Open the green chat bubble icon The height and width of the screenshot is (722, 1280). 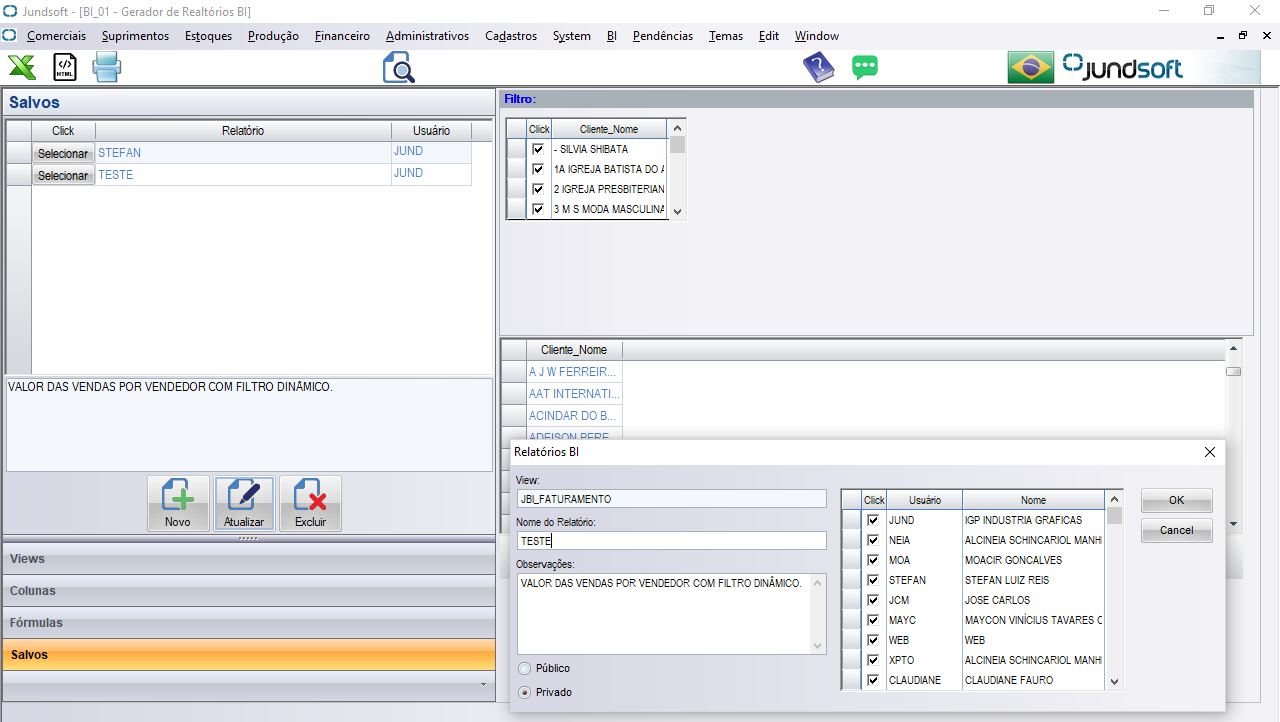[865, 68]
